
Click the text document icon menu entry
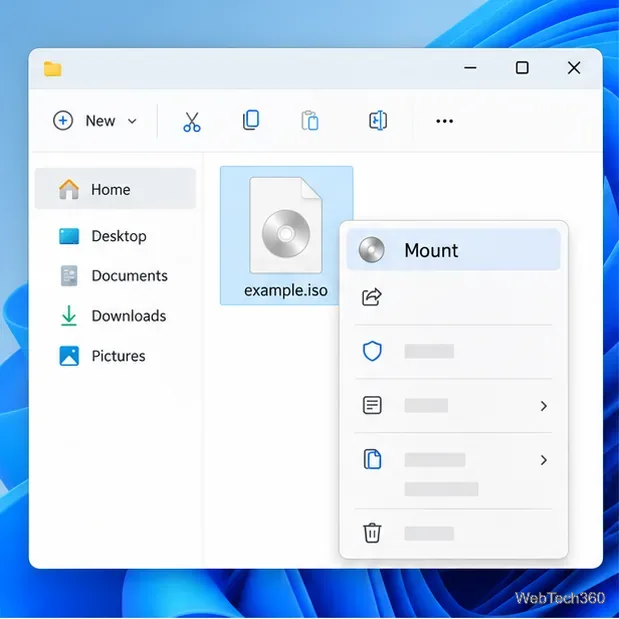tap(453, 405)
